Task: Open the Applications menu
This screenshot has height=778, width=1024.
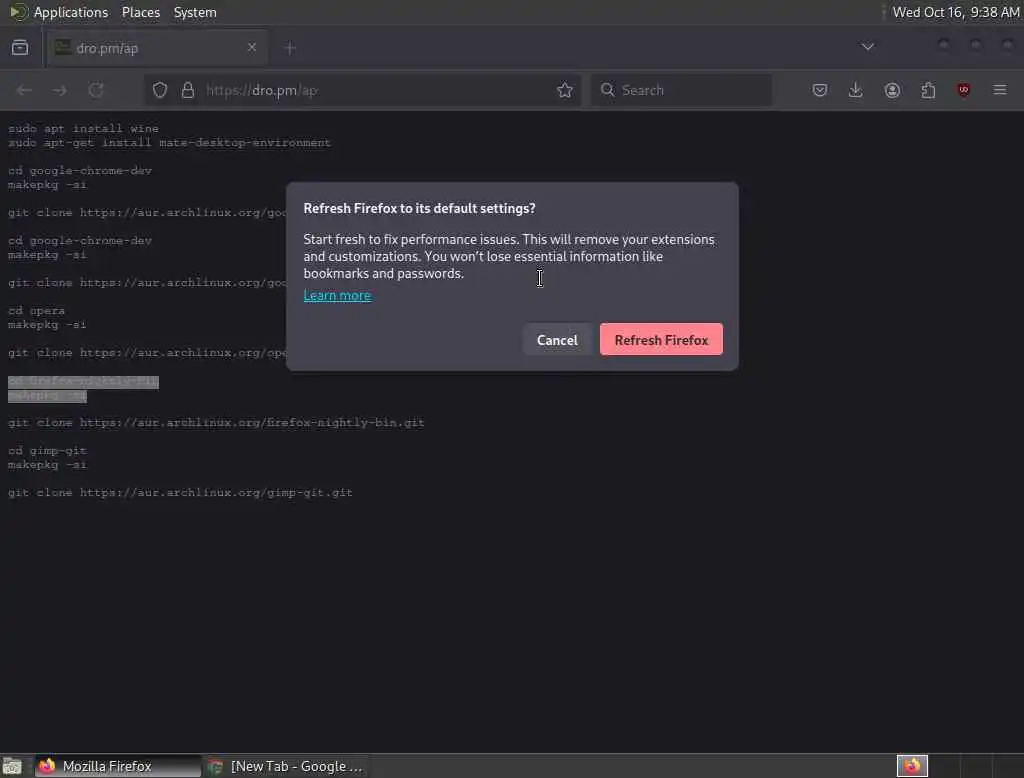Action: 71,12
